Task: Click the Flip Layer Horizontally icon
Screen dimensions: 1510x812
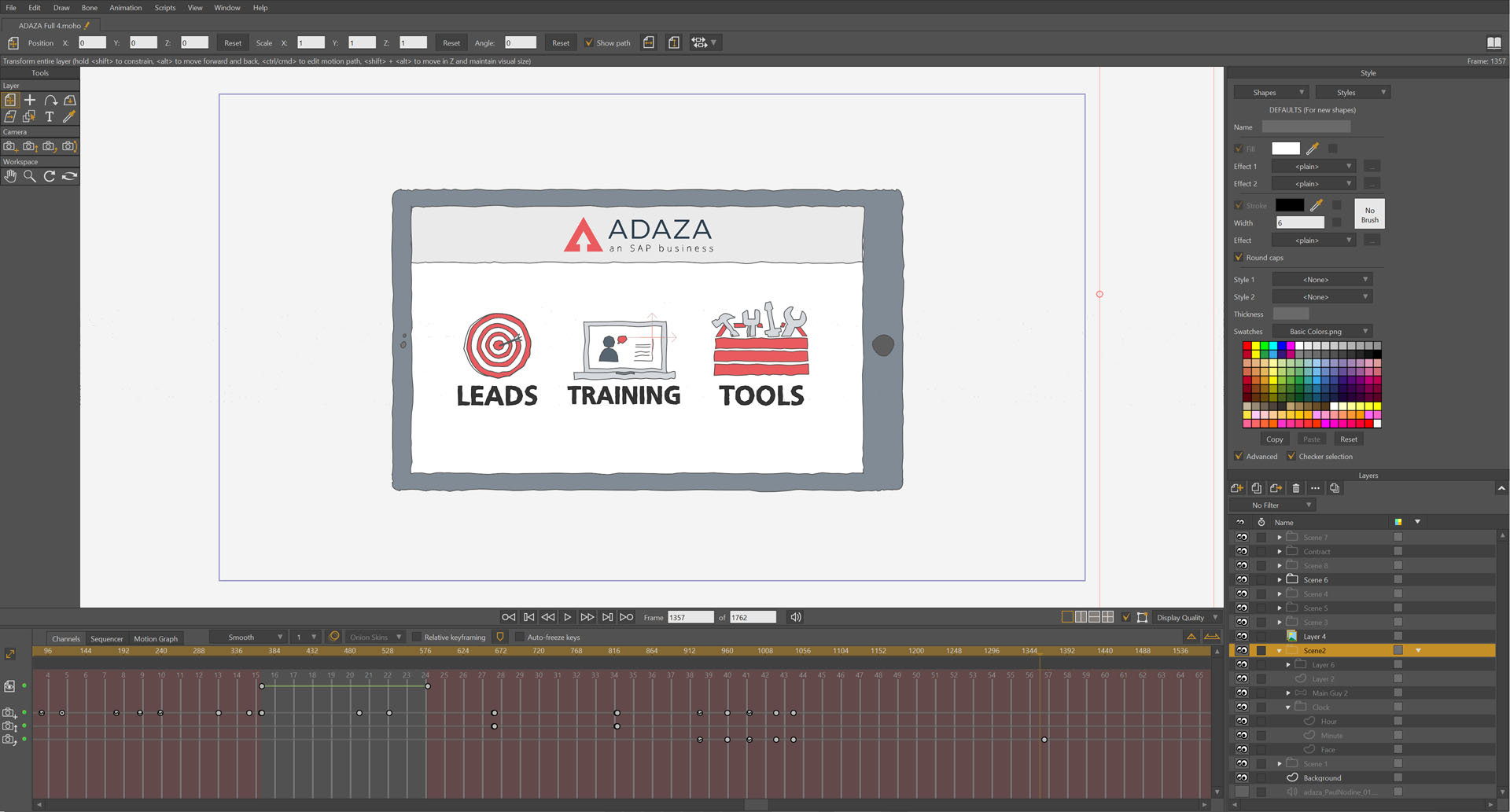Action: coord(649,42)
